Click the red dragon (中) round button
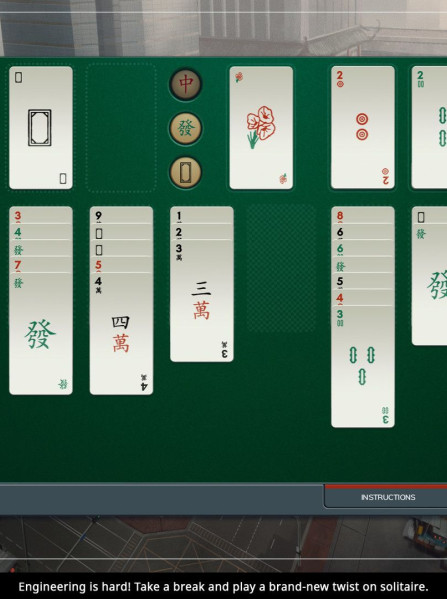 pos(185,84)
